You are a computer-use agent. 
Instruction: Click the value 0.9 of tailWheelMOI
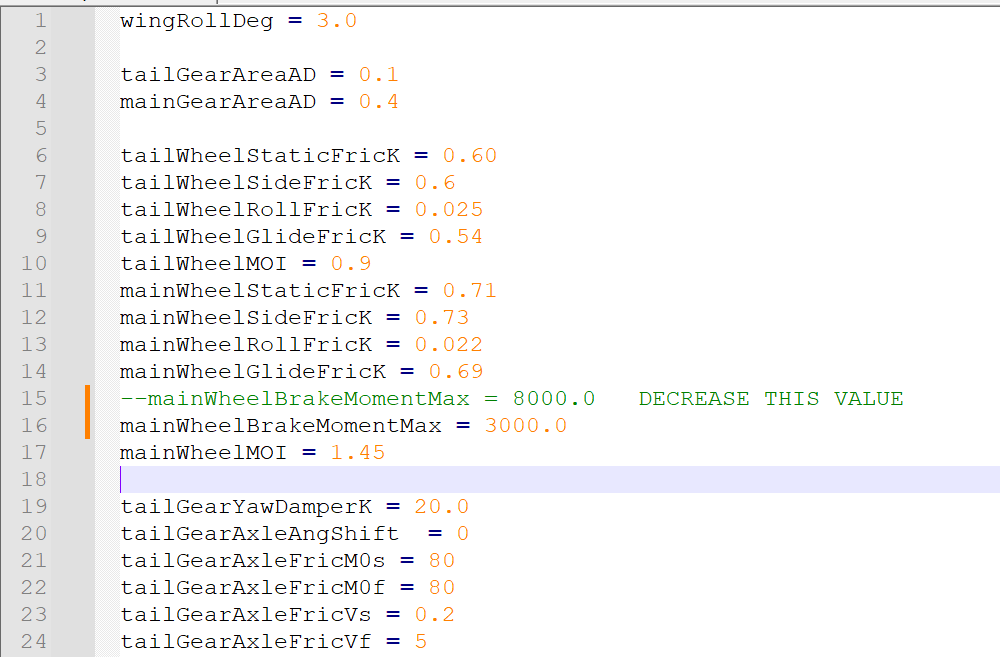tap(351, 263)
